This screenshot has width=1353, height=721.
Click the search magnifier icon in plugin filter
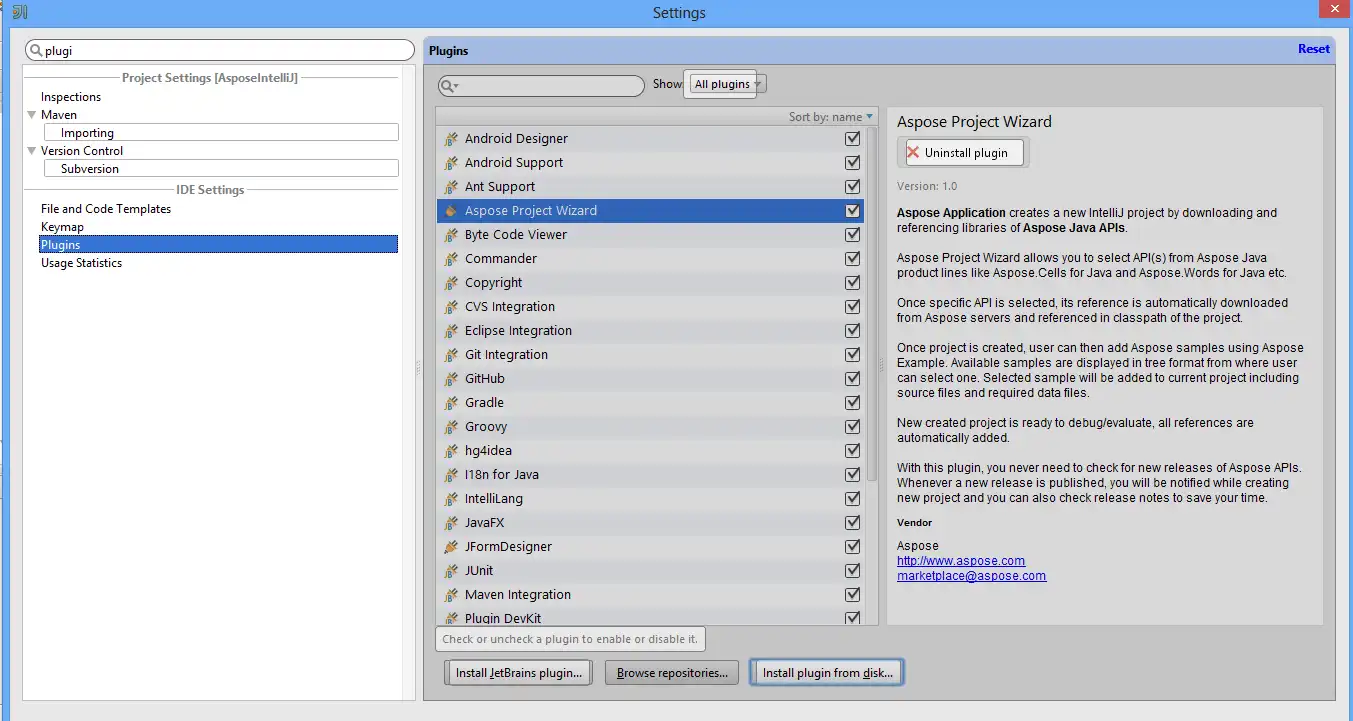click(450, 86)
